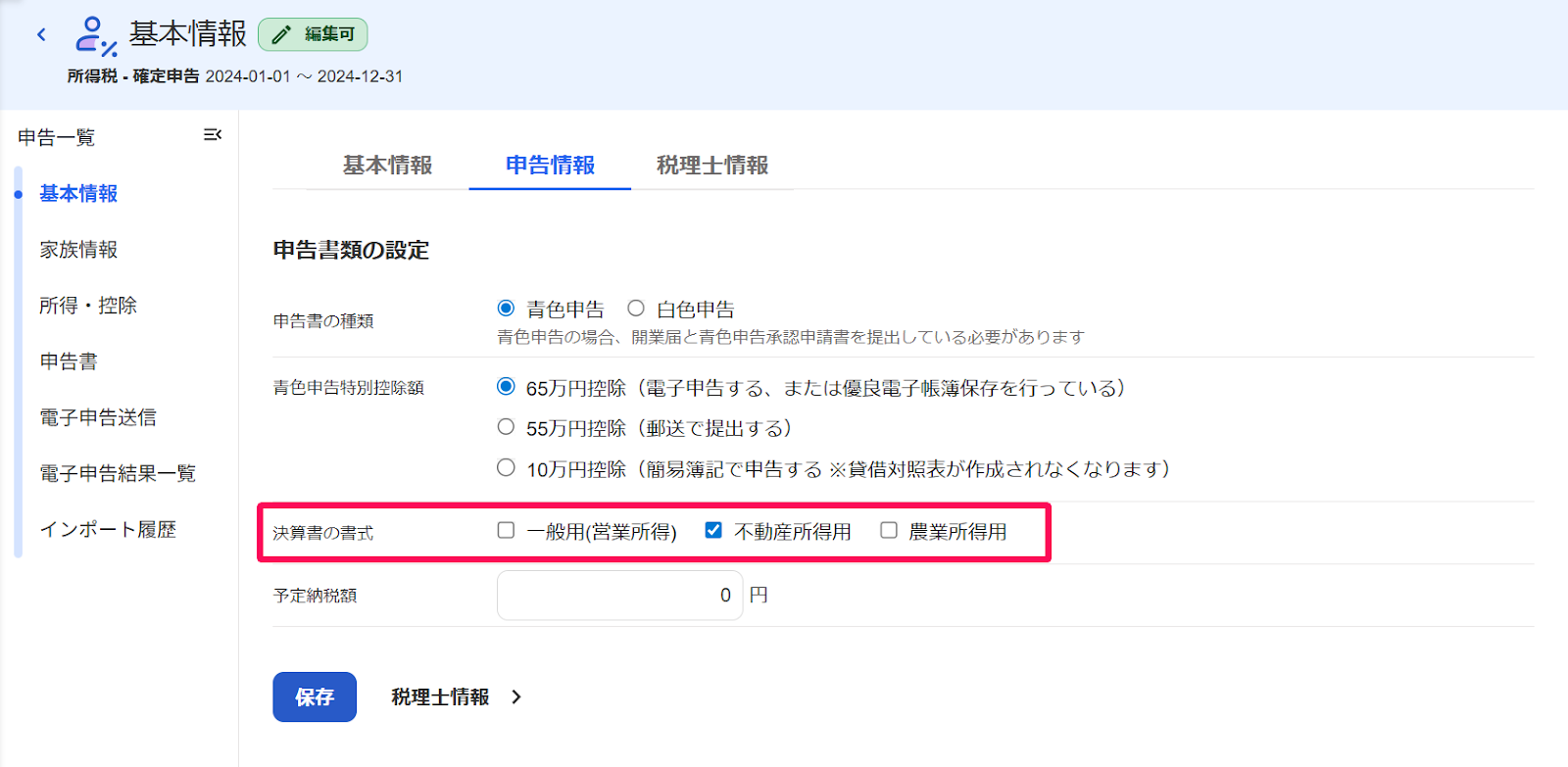
Task: Select the 白色申告 radio button
Action: pos(636,309)
